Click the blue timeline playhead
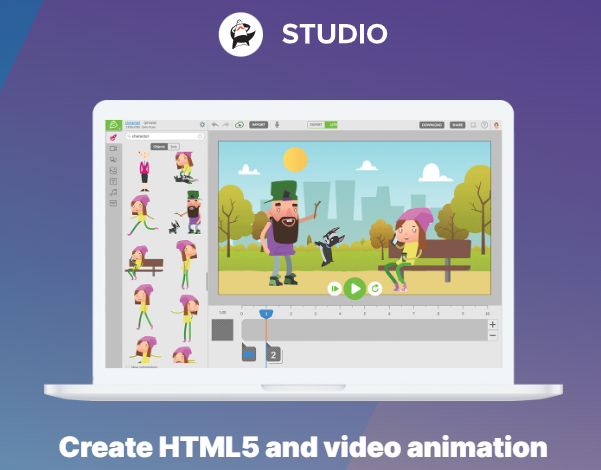Image resolution: width=601 pixels, height=470 pixels. tap(266, 314)
